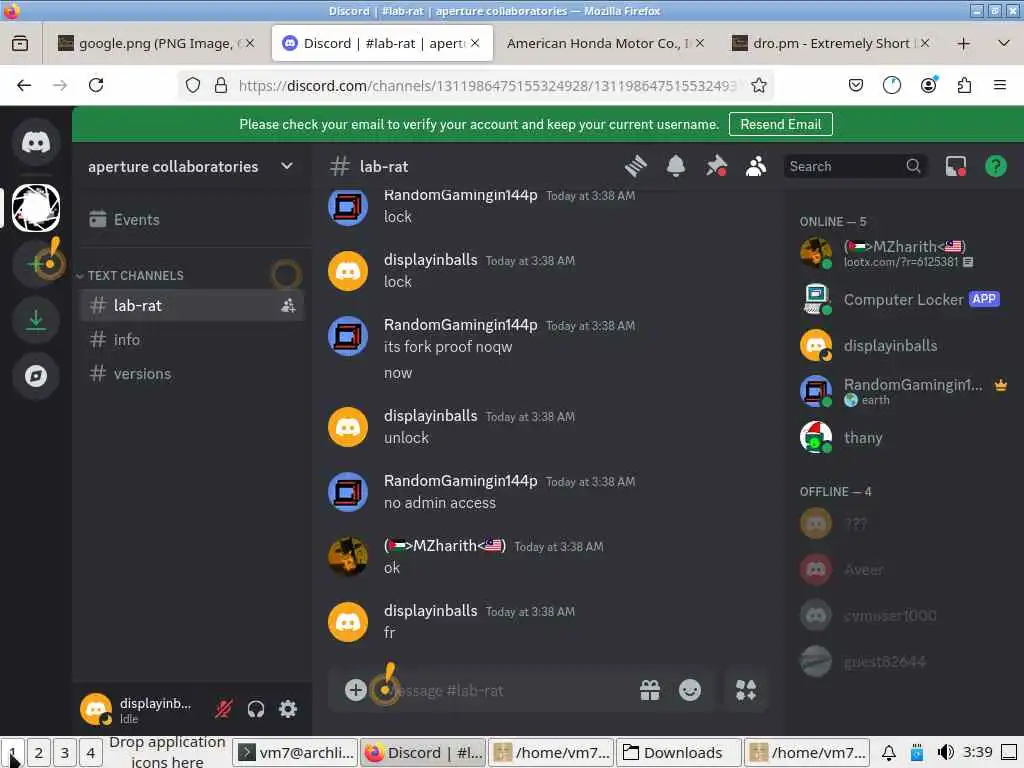Open Firefox extensions puzzle icon
The height and width of the screenshot is (768, 1024).
(964, 86)
